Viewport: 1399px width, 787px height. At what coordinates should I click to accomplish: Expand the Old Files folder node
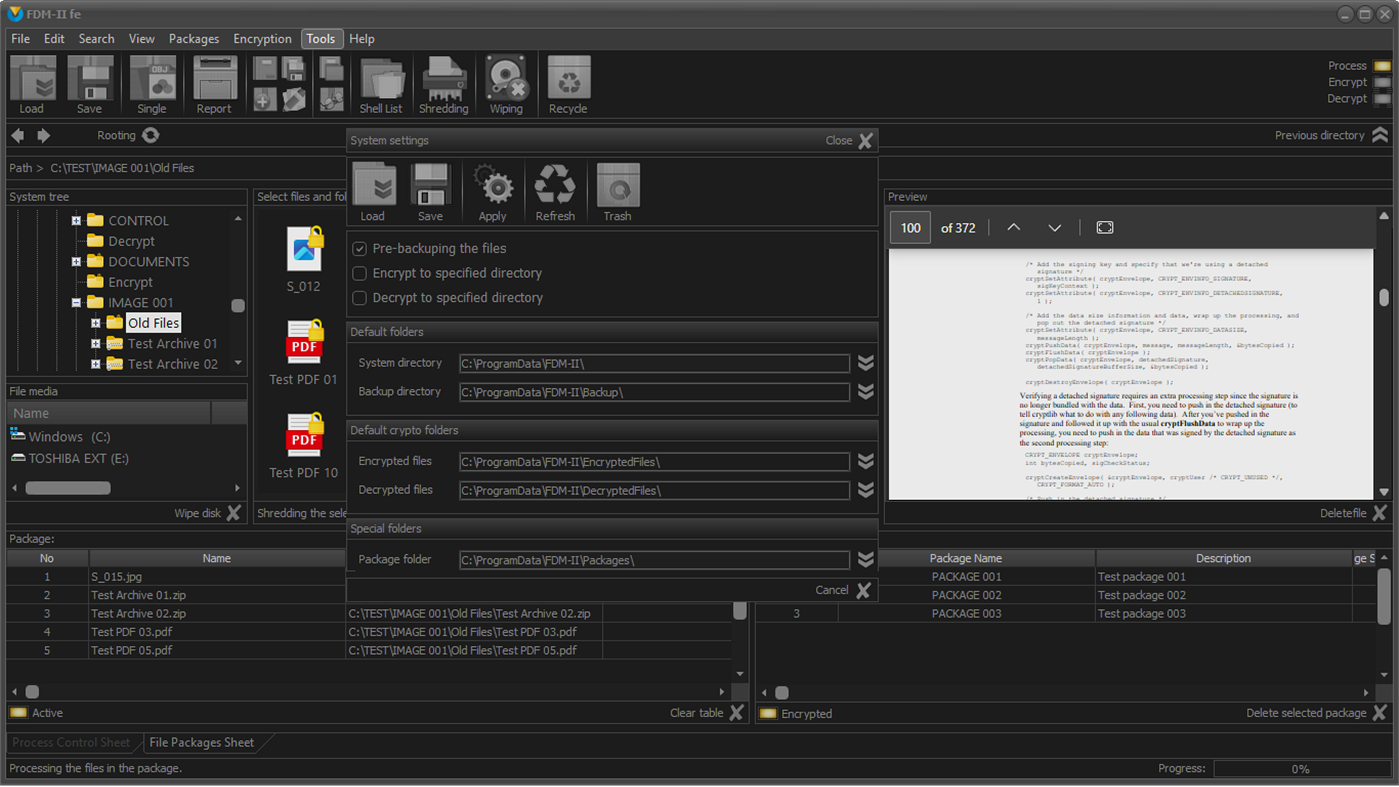96,323
